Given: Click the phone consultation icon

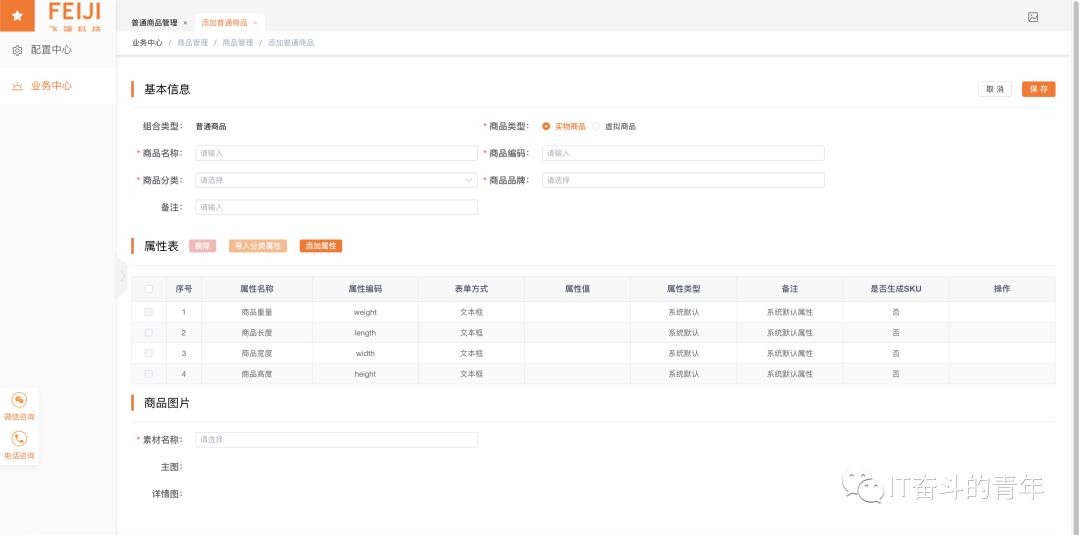Looking at the screenshot, I should click(x=19, y=439).
